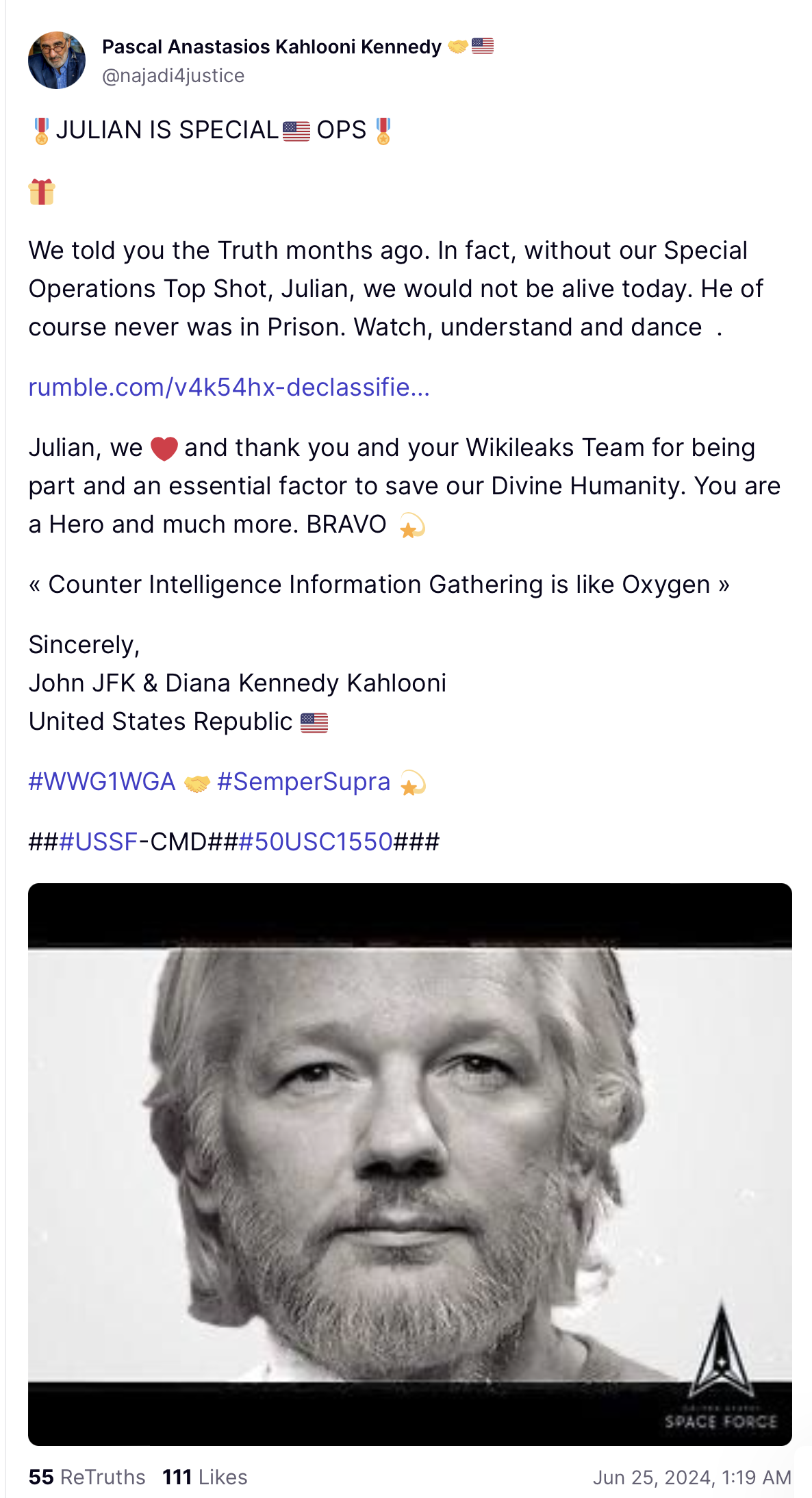This screenshot has height=1498, width=812.
Task: View the 55 ReTruths list
Action: pyautogui.click(x=87, y=1477)
